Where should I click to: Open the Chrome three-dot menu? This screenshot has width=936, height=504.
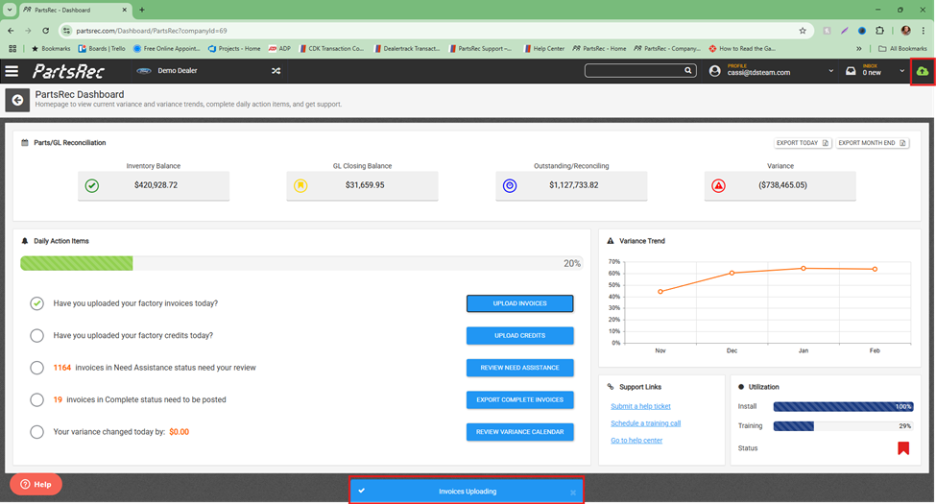[x=923, y=30]
